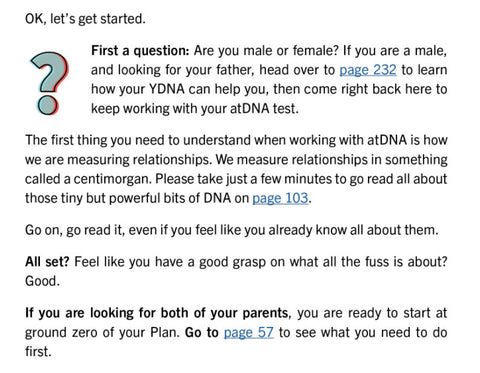Click the word "centimorgan"
Screen dimensions: 480x373
112,179
